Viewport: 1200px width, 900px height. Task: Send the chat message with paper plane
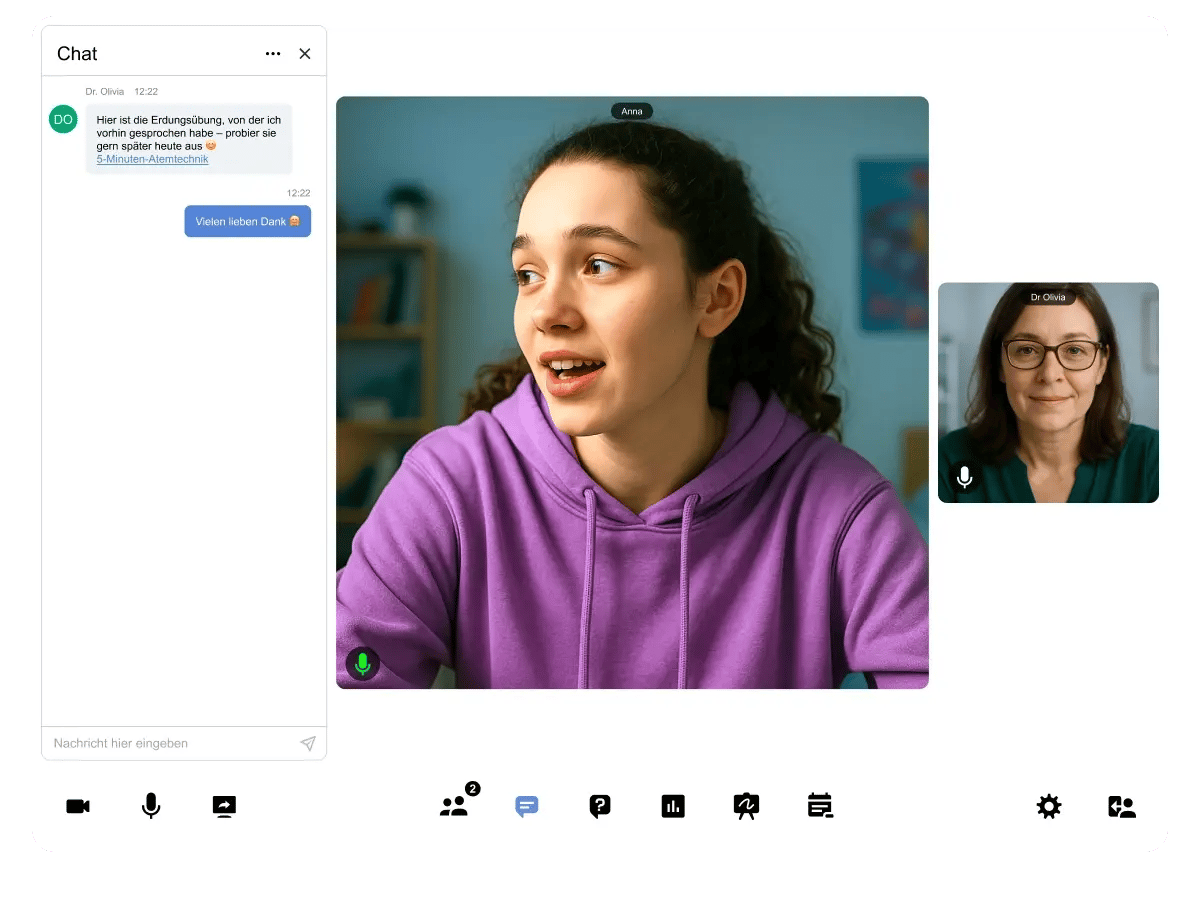[308, 743]
